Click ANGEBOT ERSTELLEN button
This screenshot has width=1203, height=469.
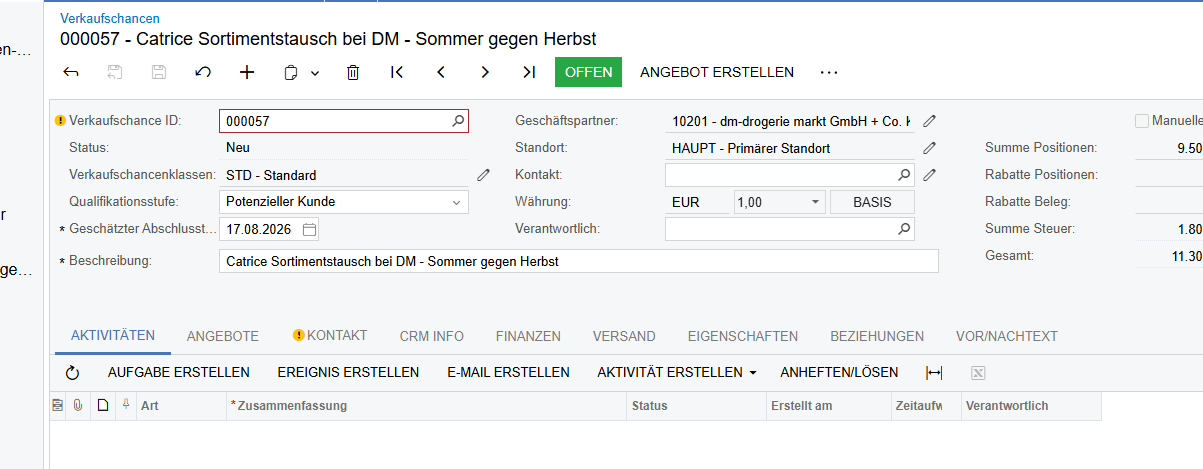pos(717,72)
